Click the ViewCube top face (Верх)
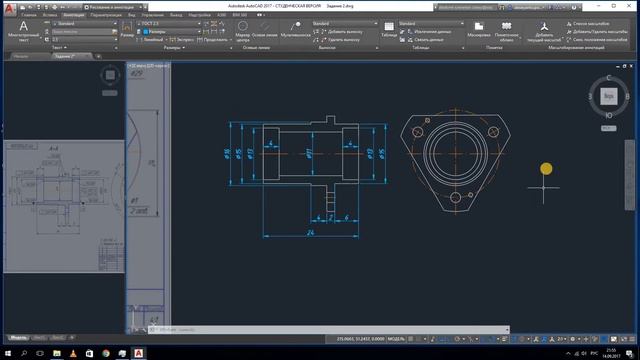The width and height of the screenshot is (640, 360). (609, 96)
